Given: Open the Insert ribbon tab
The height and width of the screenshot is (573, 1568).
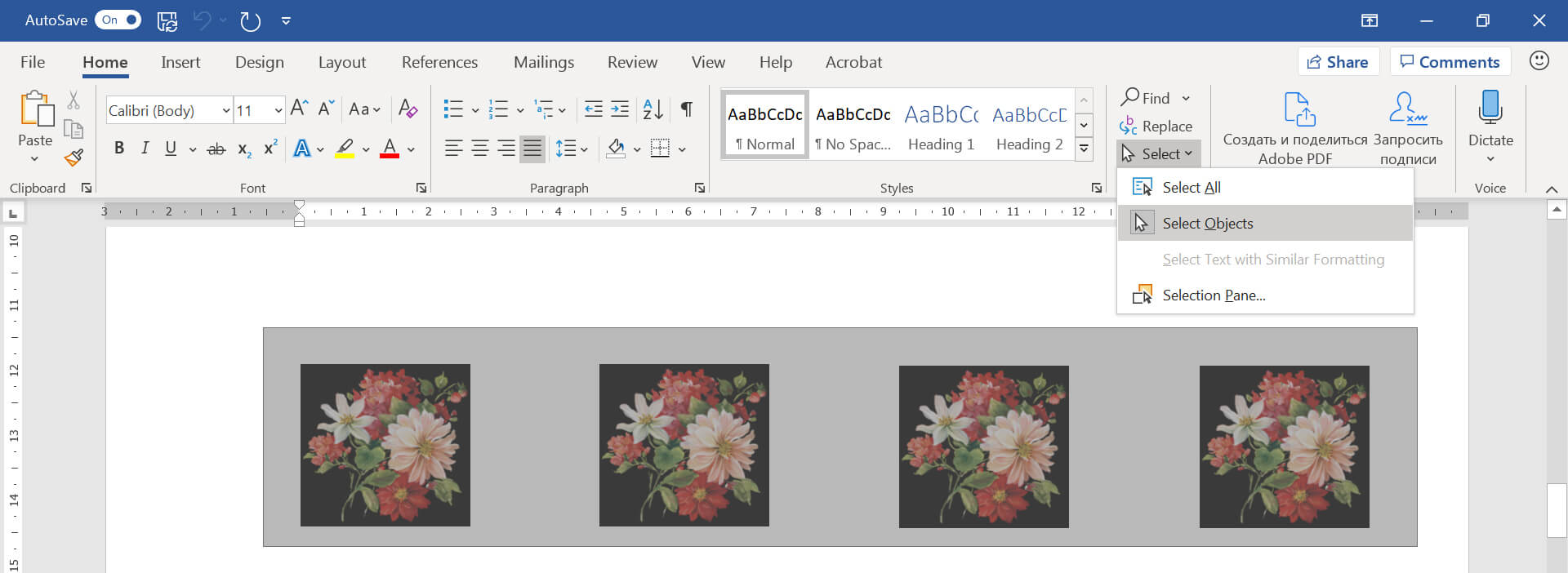Looking at the screenshot, I should pos(180,62).
